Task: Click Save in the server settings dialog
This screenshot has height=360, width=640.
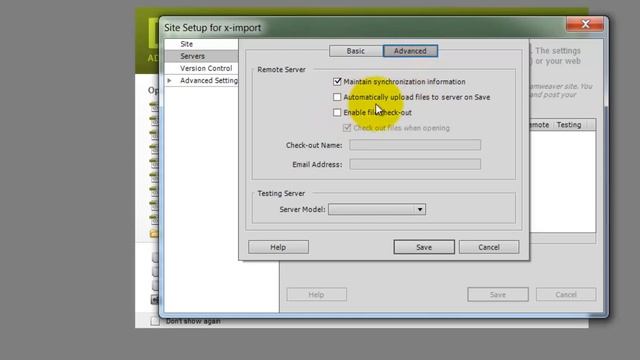Action: 424,247
